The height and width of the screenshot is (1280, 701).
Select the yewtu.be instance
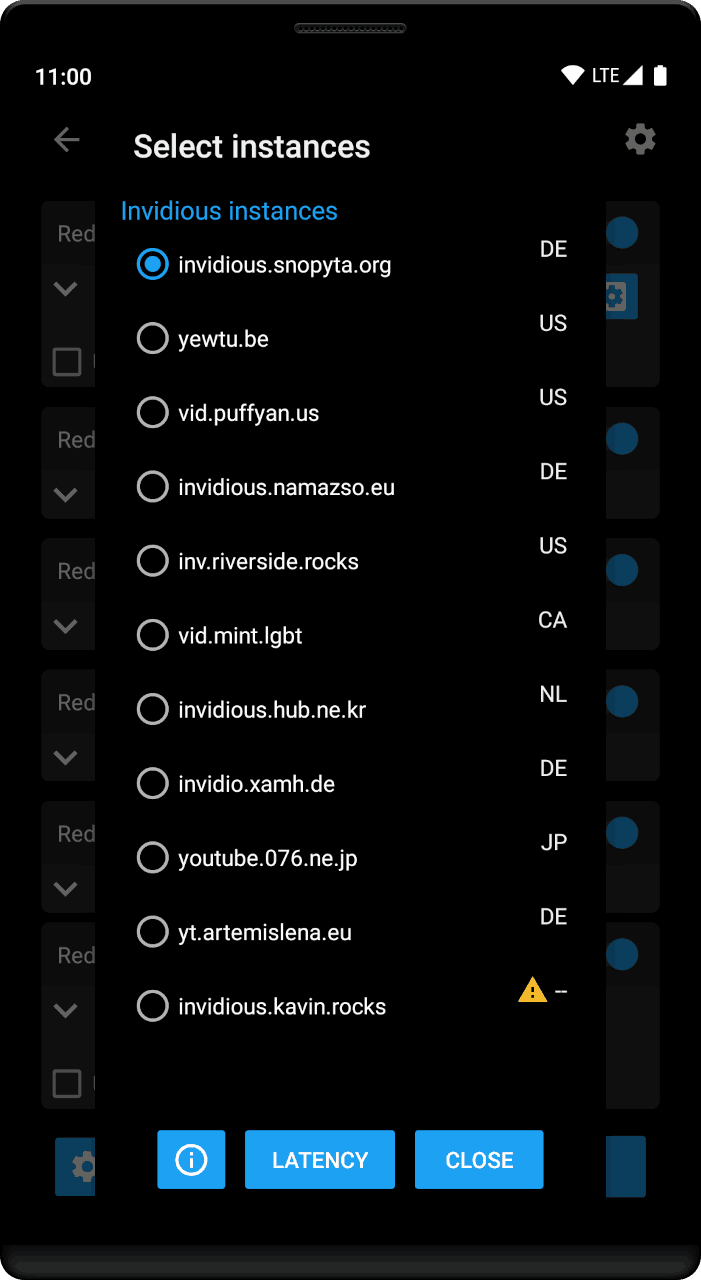[152, 339]
